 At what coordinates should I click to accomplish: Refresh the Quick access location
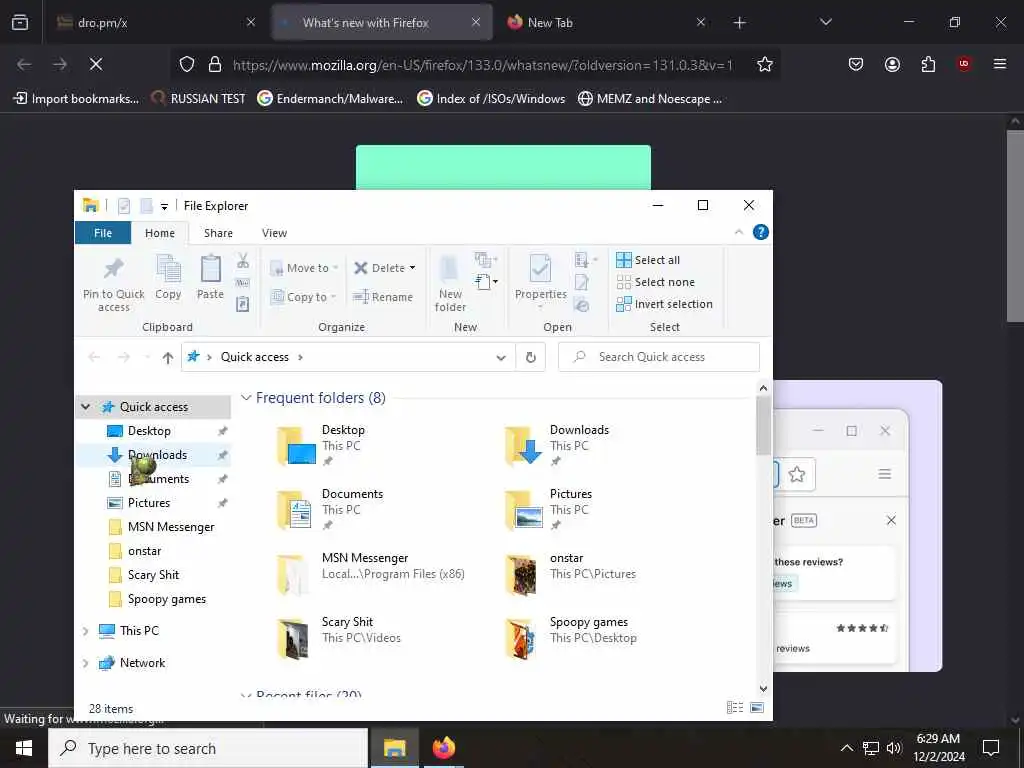(x=531, y=357)
